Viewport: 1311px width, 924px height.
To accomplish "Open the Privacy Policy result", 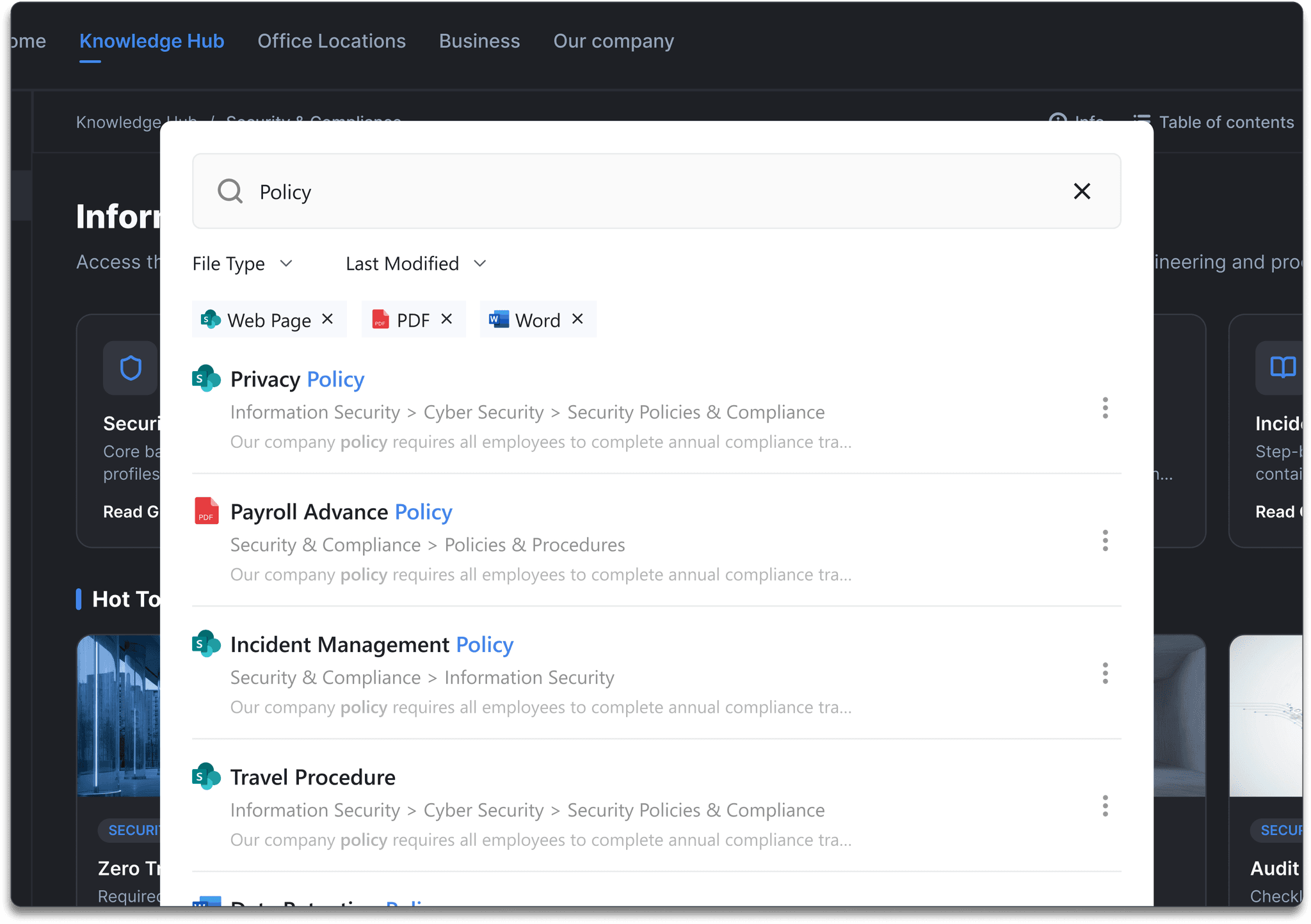I will (x=298, y=379).
